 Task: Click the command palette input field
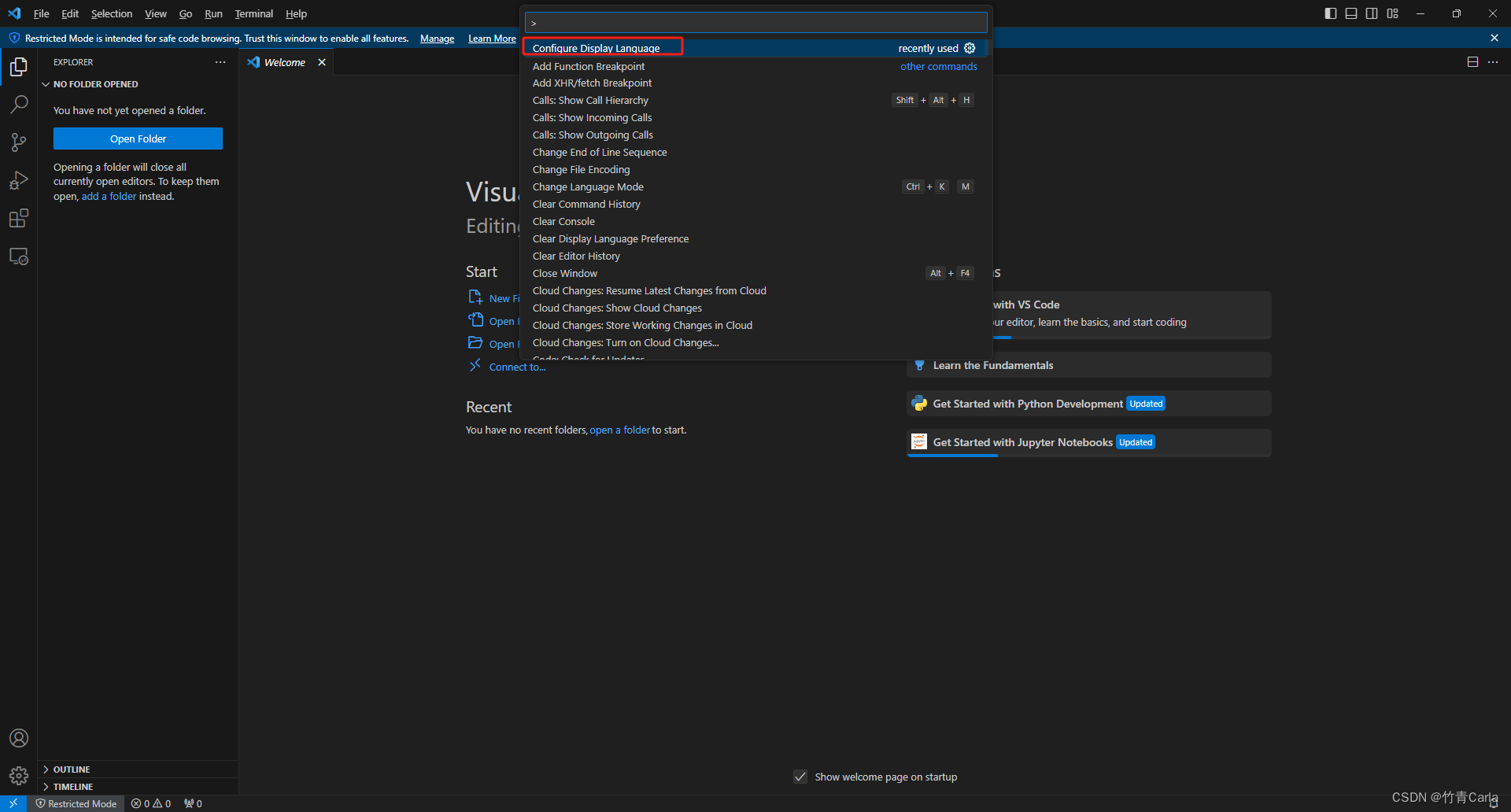coord(755,22)
